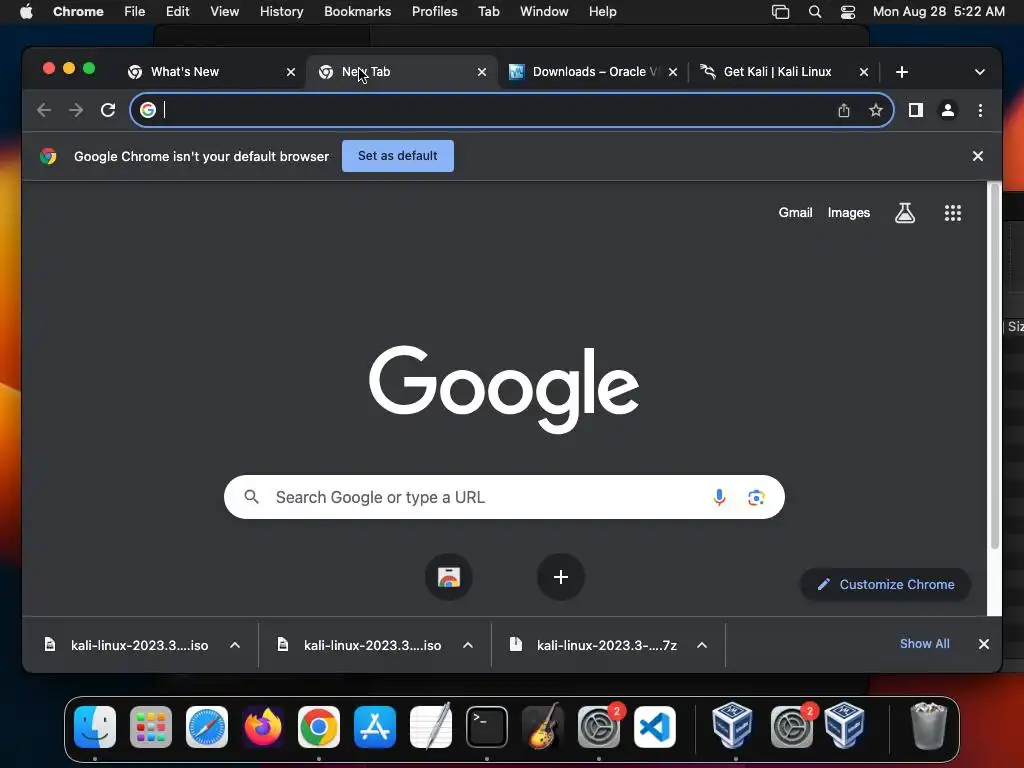Open the Apple menu

tap(26, 12)
